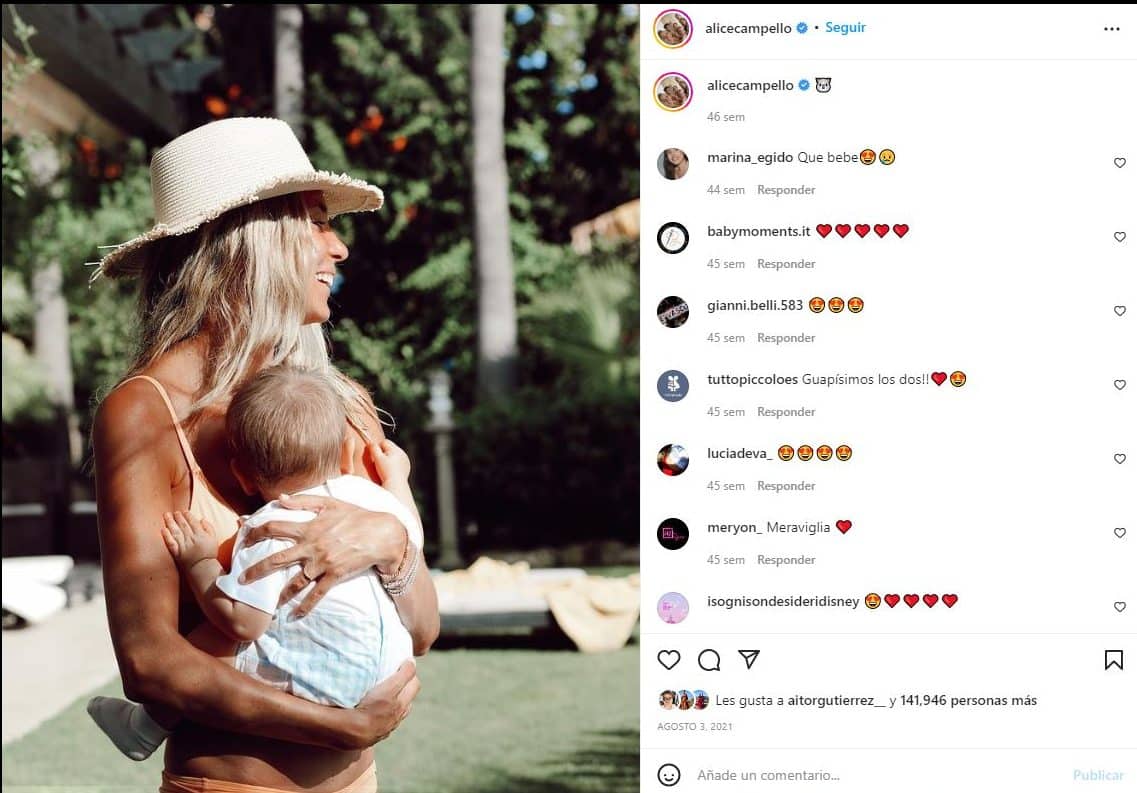Open aitorgutierrez__ profile from likes

click(837, 700)
